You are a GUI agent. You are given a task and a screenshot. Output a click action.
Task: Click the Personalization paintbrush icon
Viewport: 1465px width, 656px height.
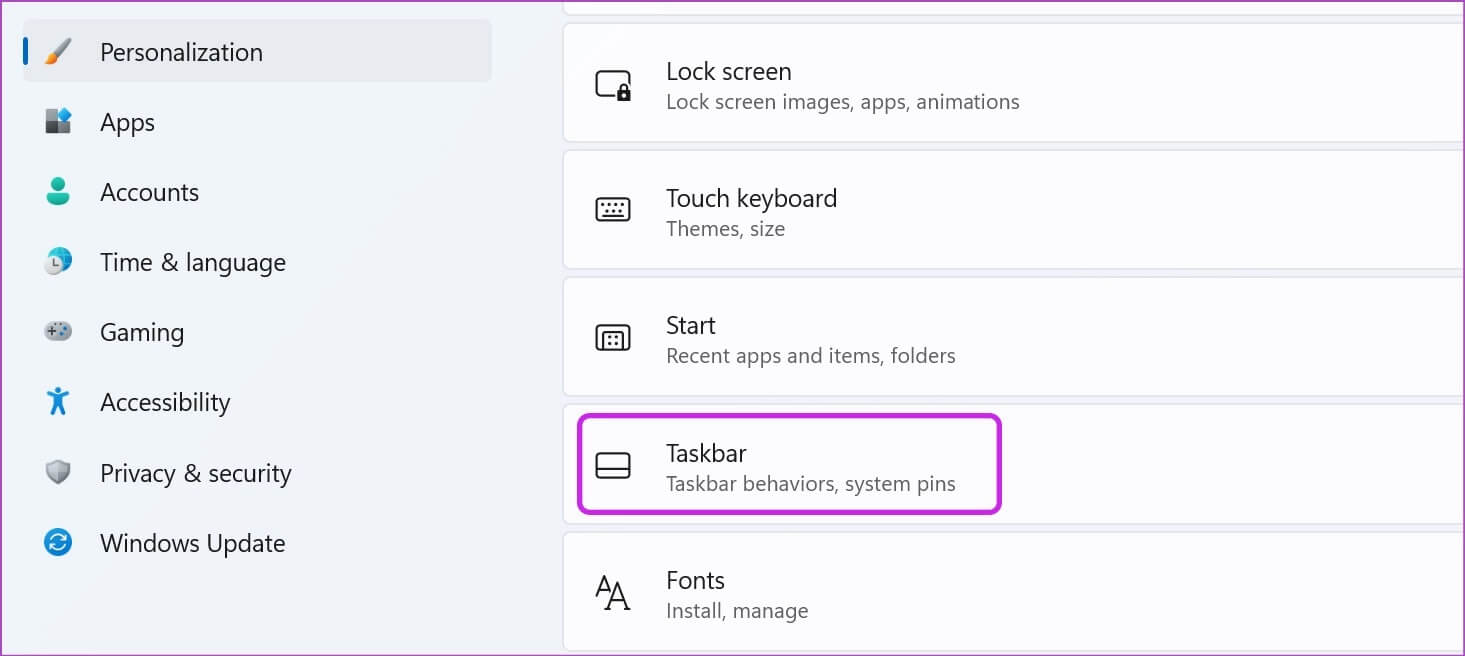pos(59,52)
